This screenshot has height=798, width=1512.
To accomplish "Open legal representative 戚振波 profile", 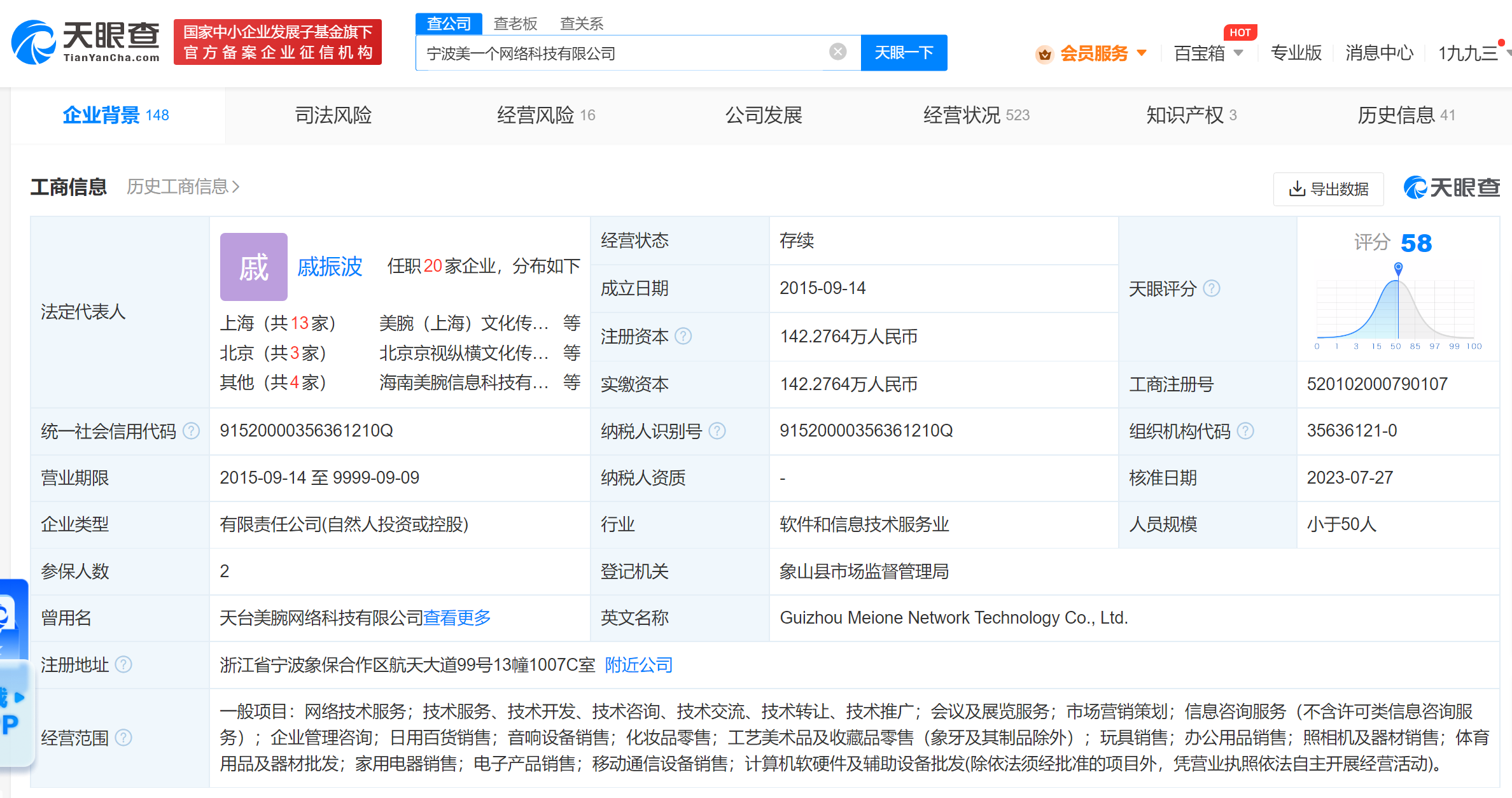I will point(330,266).
